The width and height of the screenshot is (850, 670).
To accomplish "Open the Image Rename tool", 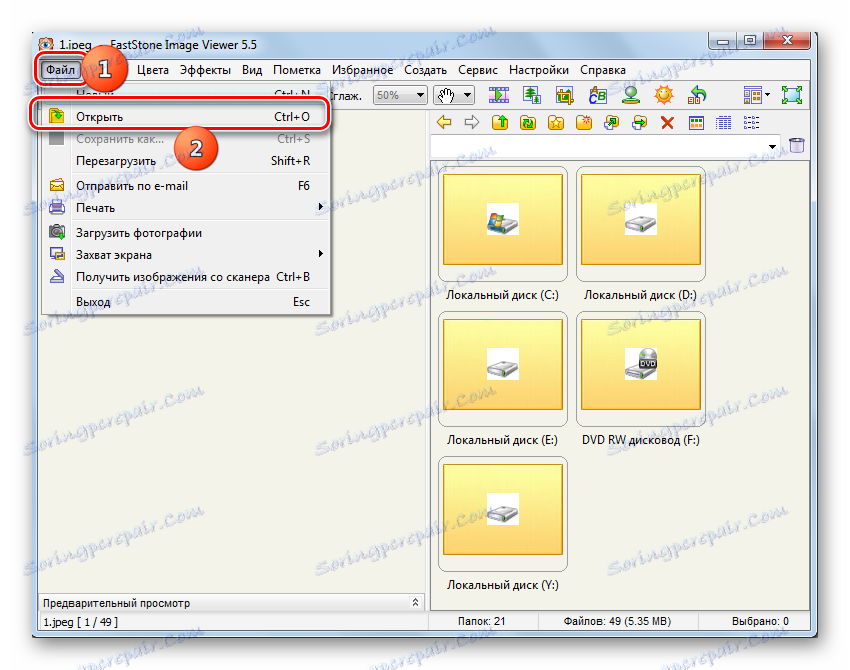I will [x=596, y=94].
